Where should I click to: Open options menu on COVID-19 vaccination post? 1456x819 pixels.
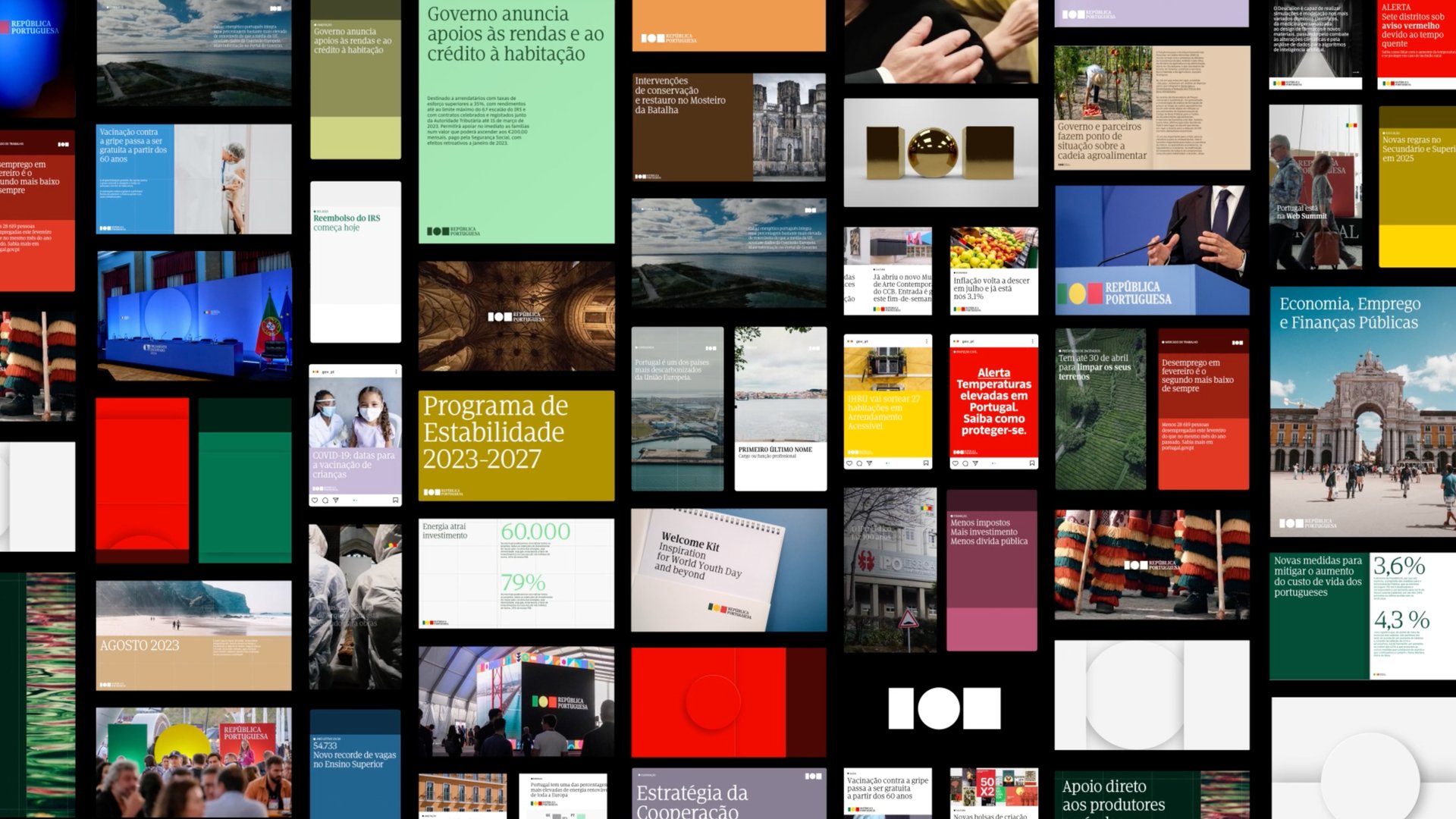click(x=396, y=372)
